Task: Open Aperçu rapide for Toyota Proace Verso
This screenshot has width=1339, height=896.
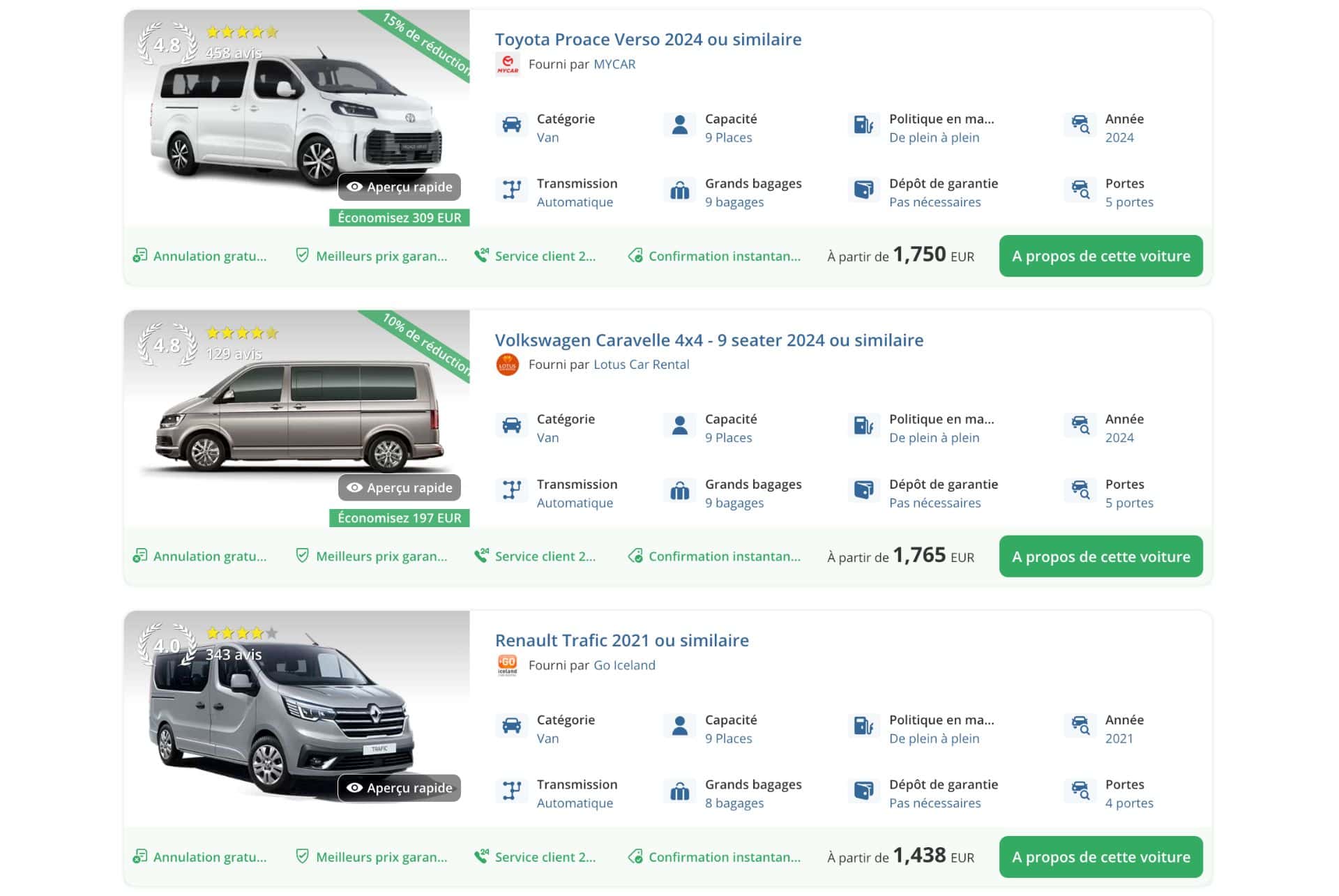Action: [400, 187]
